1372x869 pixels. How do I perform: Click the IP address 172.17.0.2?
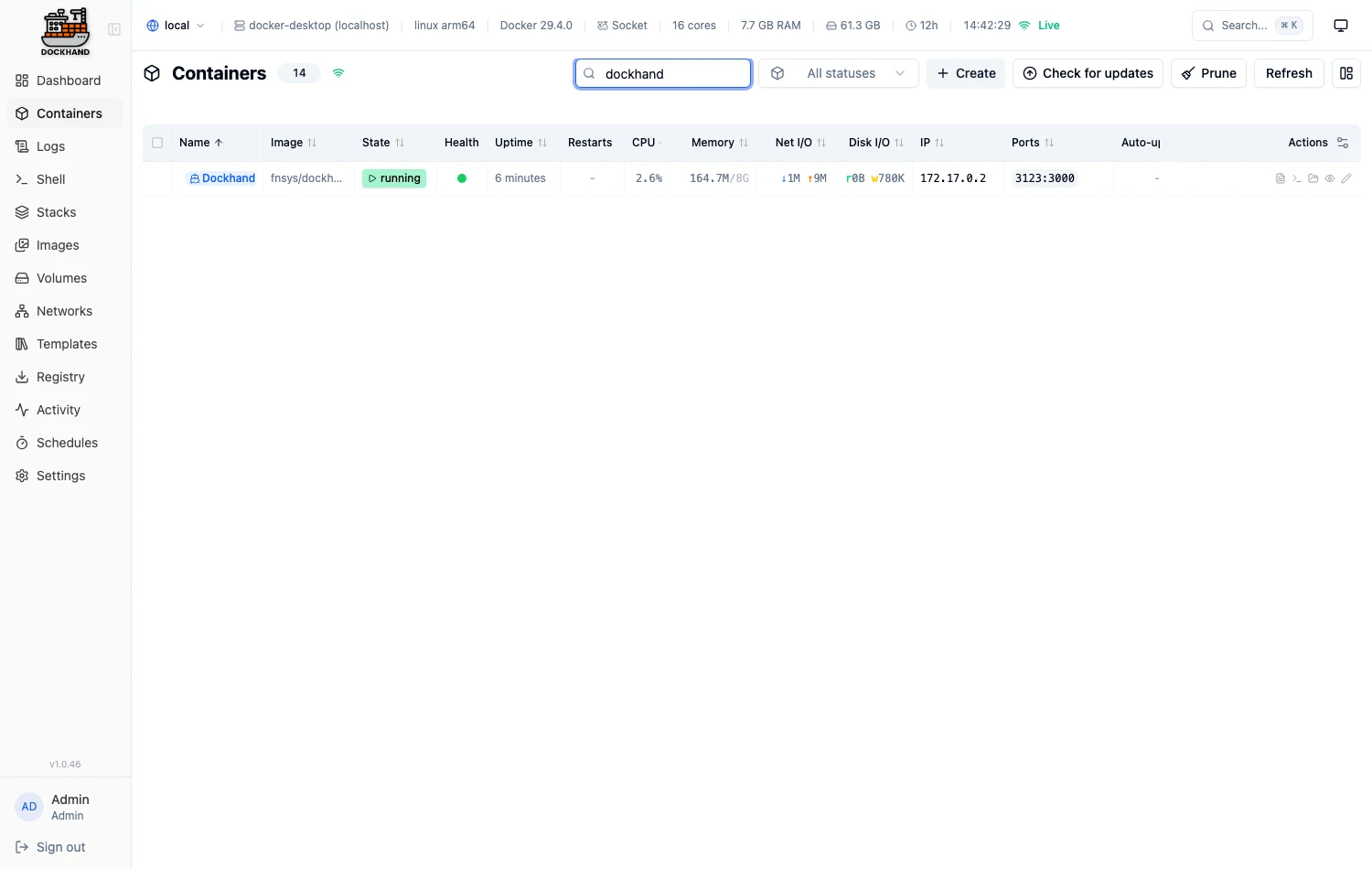(x=953, y=178)
